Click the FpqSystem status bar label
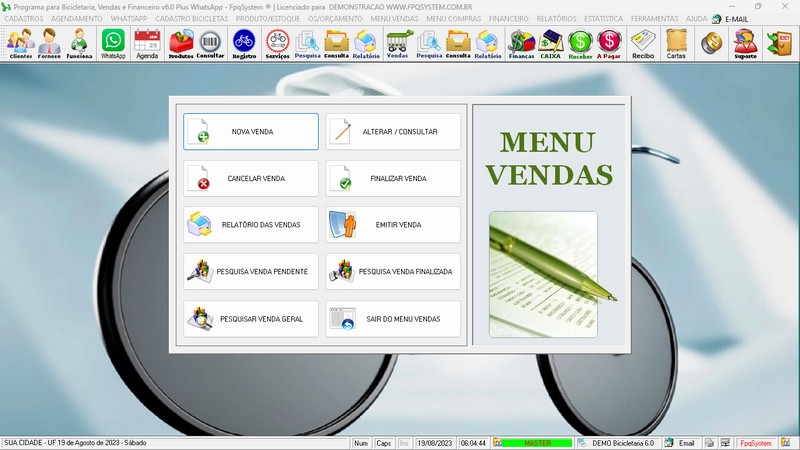The image size is (800, 450). (756, 443)
